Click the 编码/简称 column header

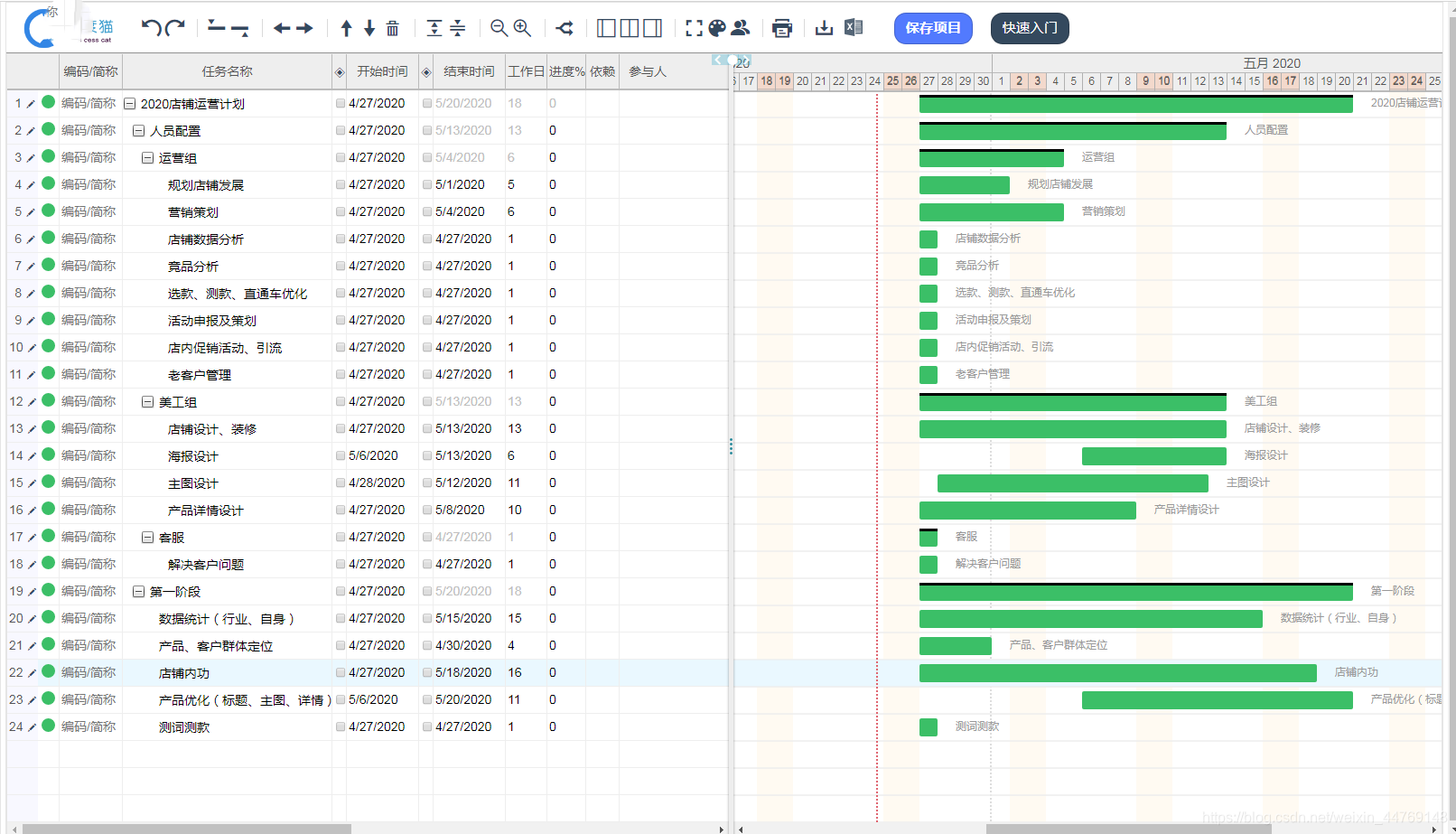pos(90,71)
